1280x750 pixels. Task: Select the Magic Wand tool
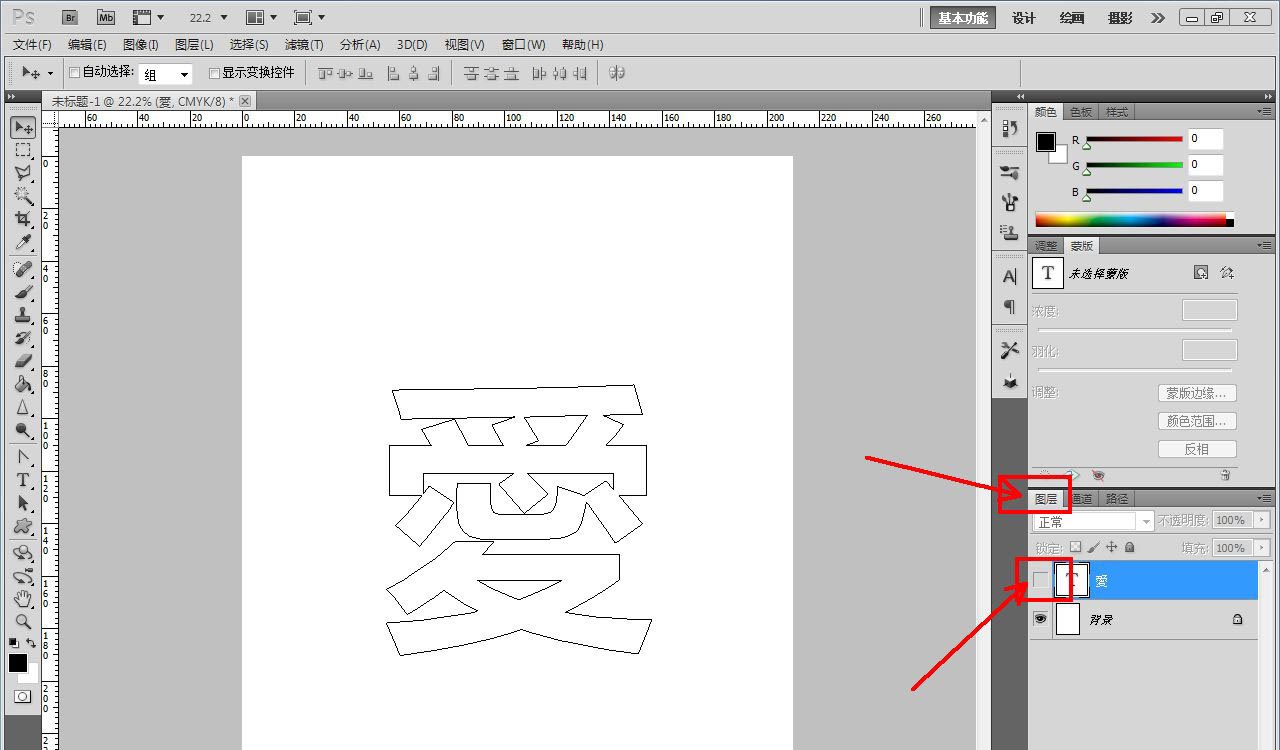pos(23,196)
